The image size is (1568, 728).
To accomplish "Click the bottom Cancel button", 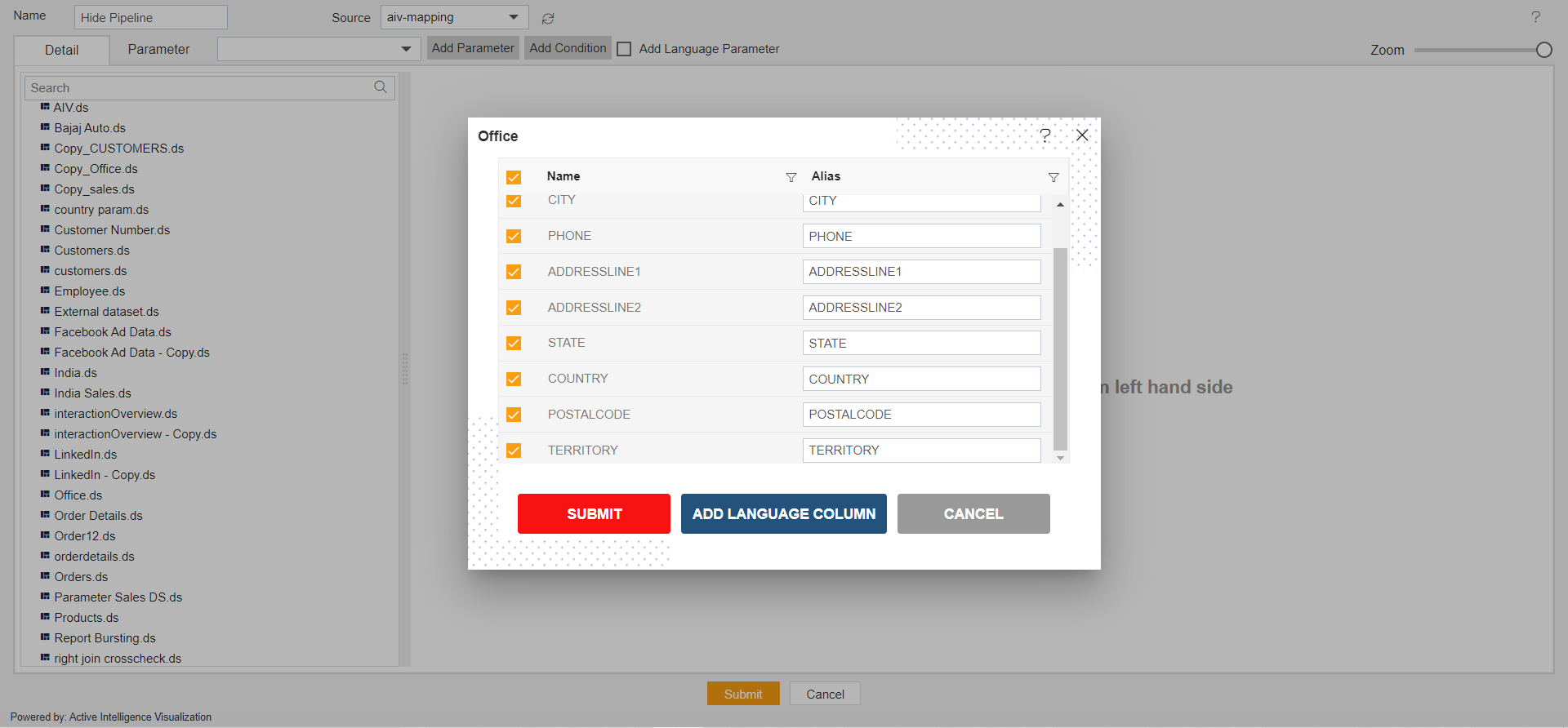I will (825, 694).
